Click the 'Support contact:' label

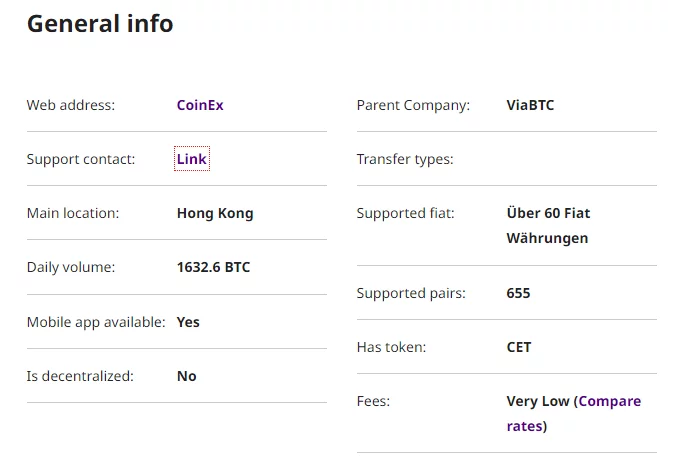pos(81,159)
